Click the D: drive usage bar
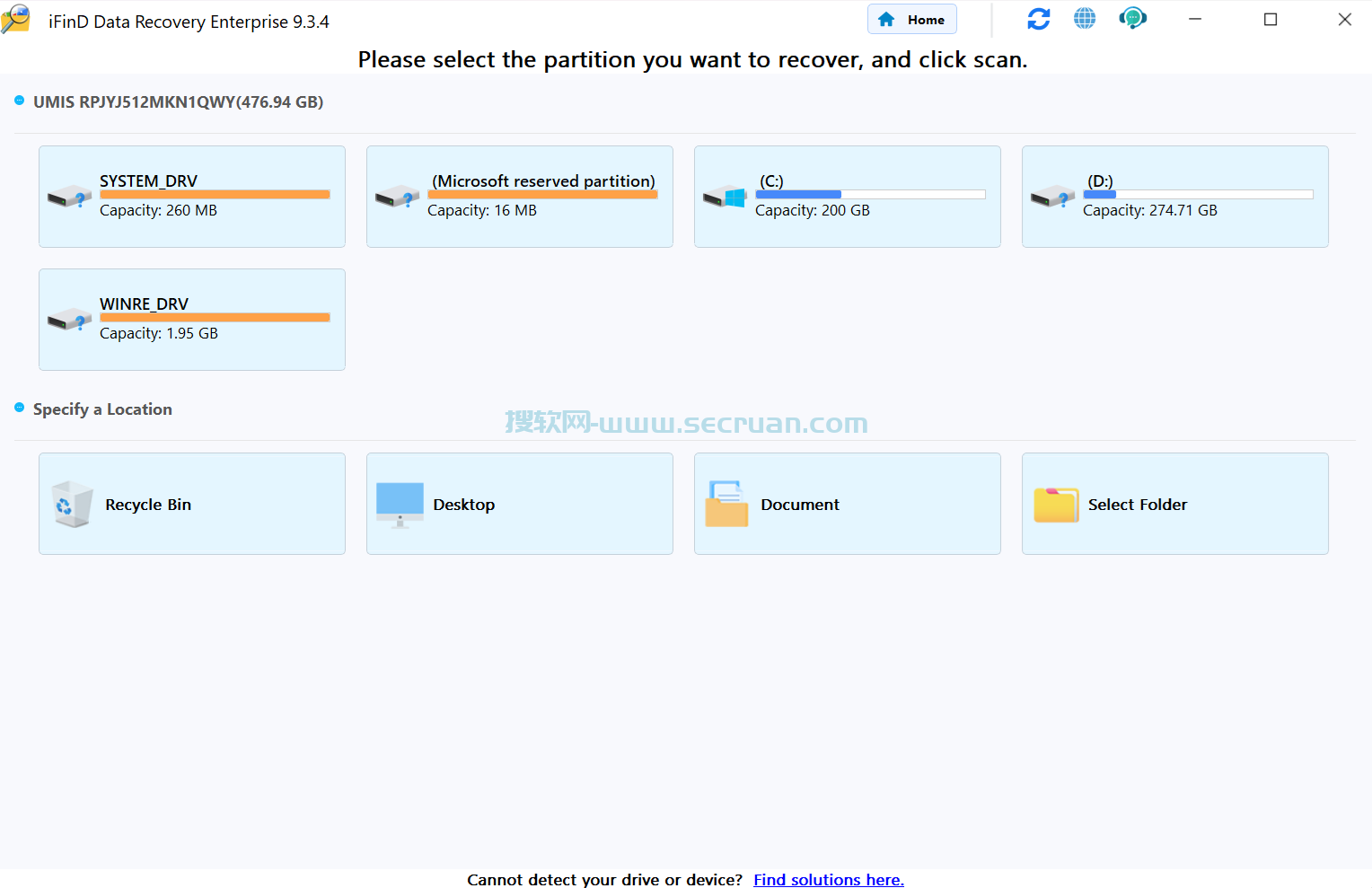 (x=1198, y=194)
